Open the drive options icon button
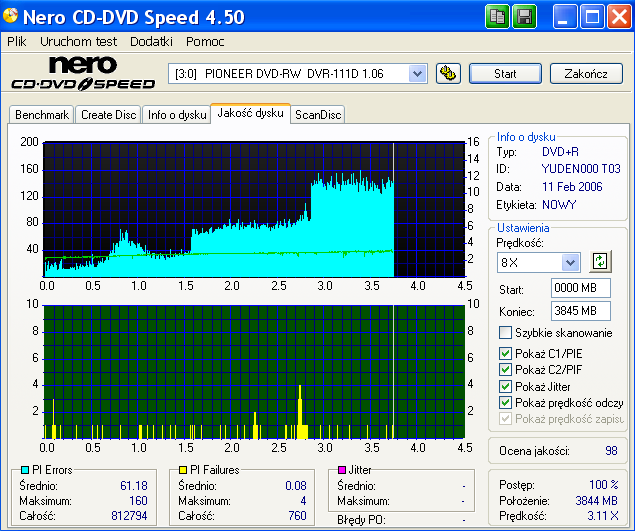This screenshot has height=531, width=635. 448,74
